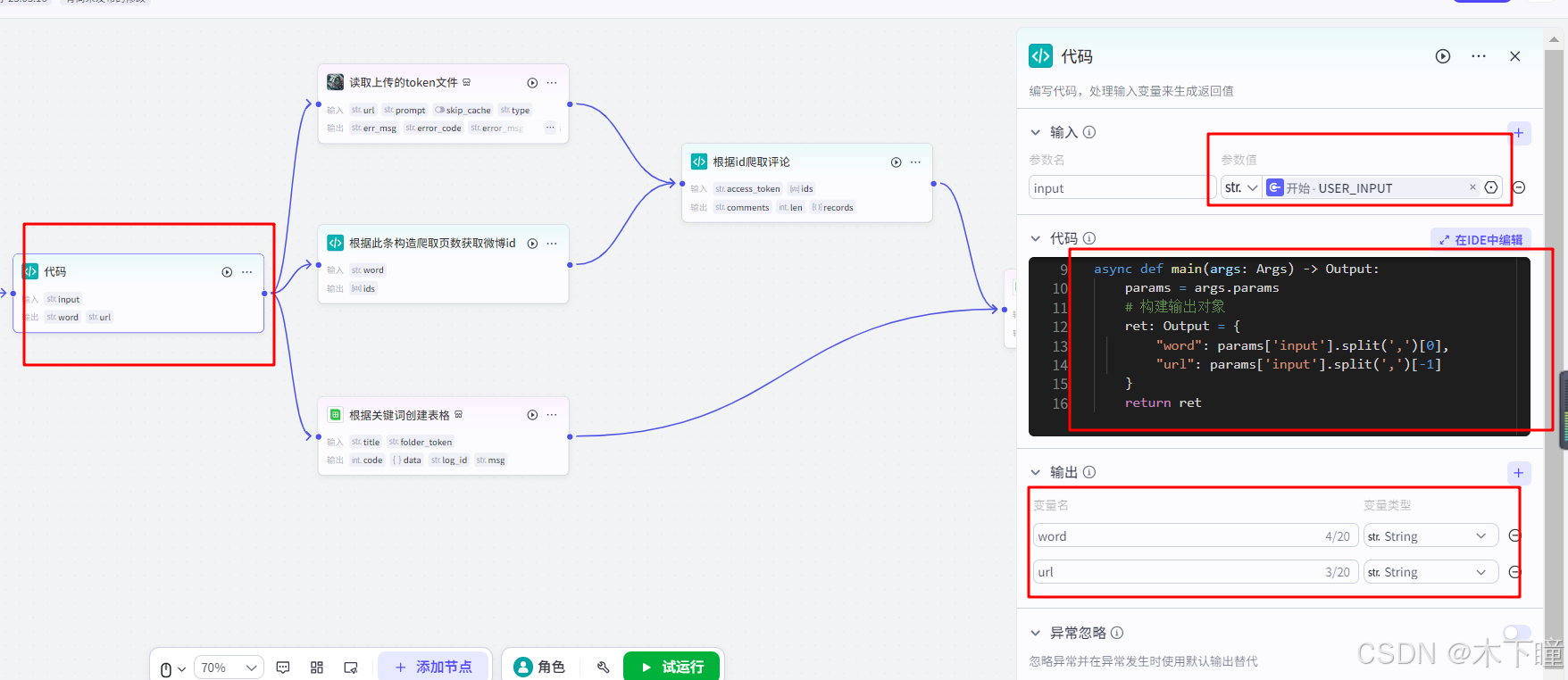Open the str. type dropdown for input

[1241, 187]
